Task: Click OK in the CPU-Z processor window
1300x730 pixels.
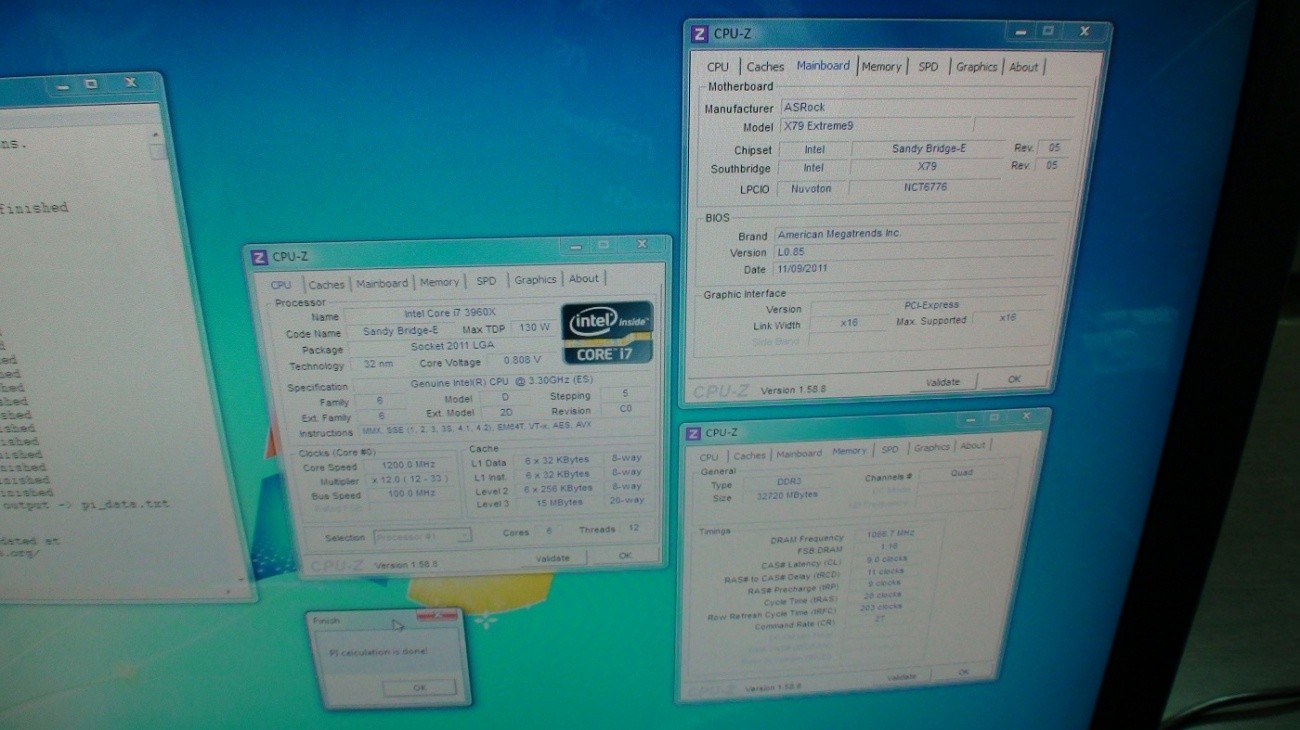Action: (624, 556)
